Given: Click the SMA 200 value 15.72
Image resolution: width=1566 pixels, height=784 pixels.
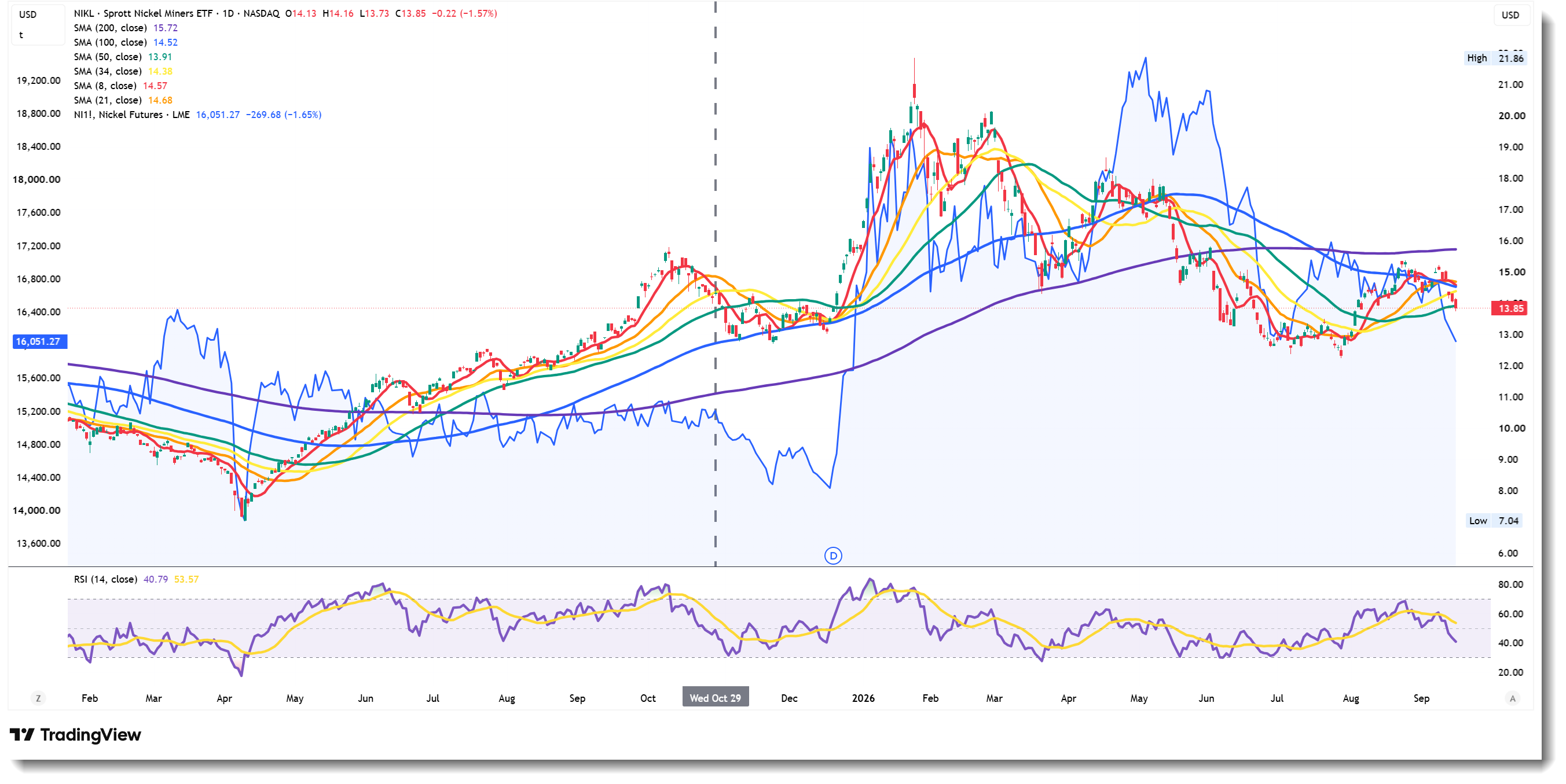Looking at the screenshot, I should point(166,28).
